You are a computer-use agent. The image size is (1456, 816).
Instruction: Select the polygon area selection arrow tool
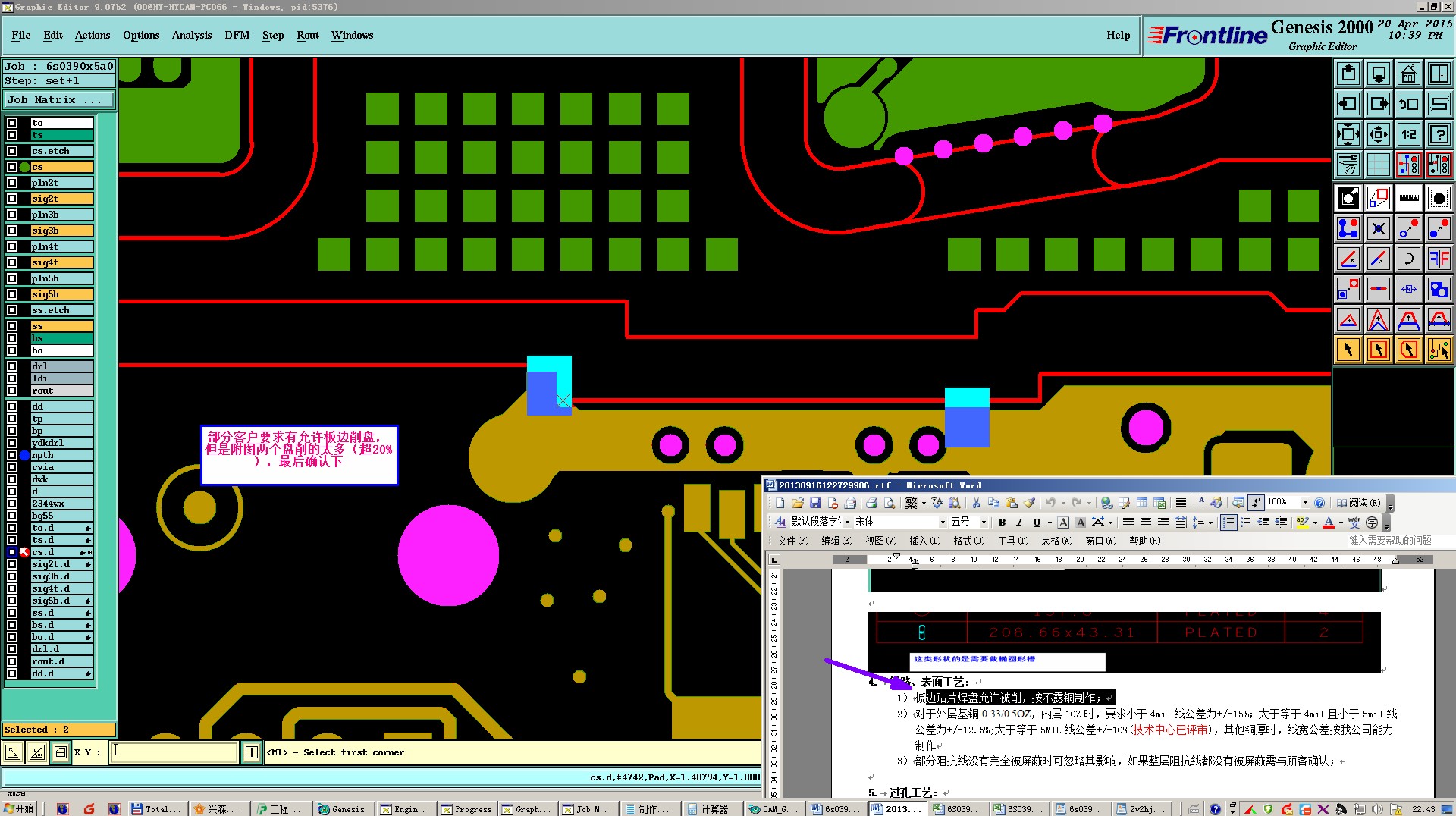[1408, 350]
